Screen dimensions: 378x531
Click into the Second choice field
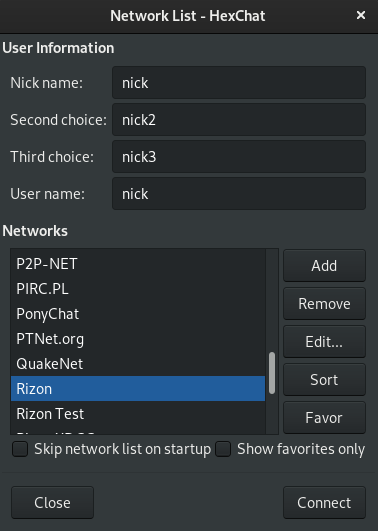click(x=239, y=120)
